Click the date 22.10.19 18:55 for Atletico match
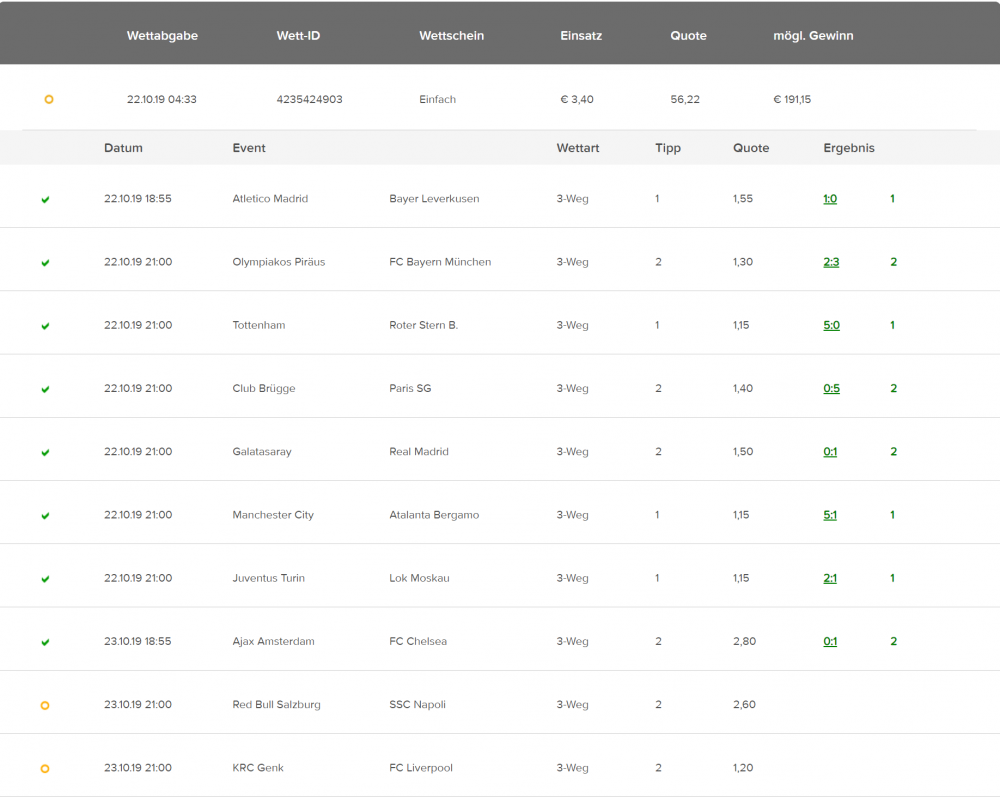 [138, 199]
